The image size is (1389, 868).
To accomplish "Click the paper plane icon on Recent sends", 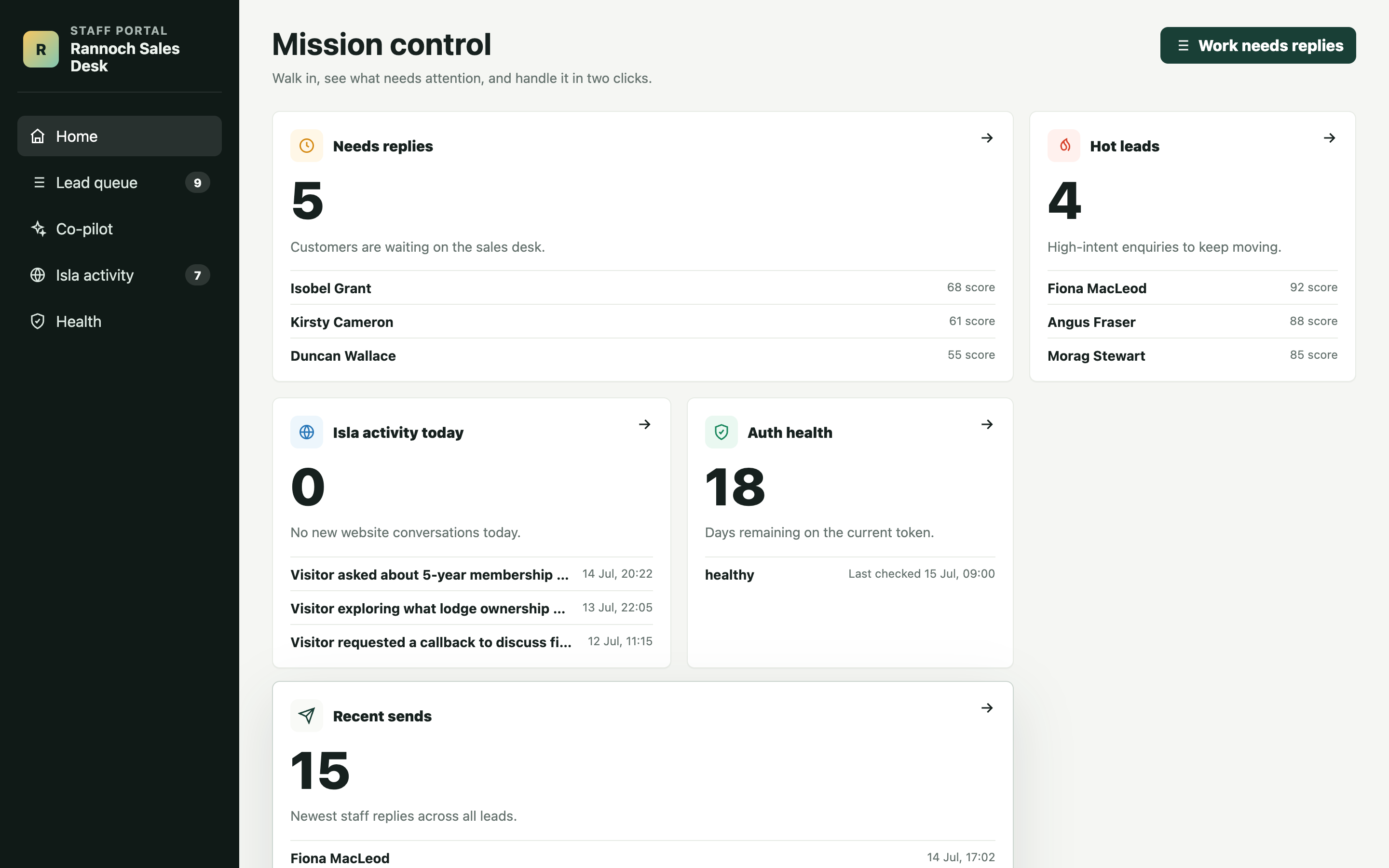I will (307, 715).
